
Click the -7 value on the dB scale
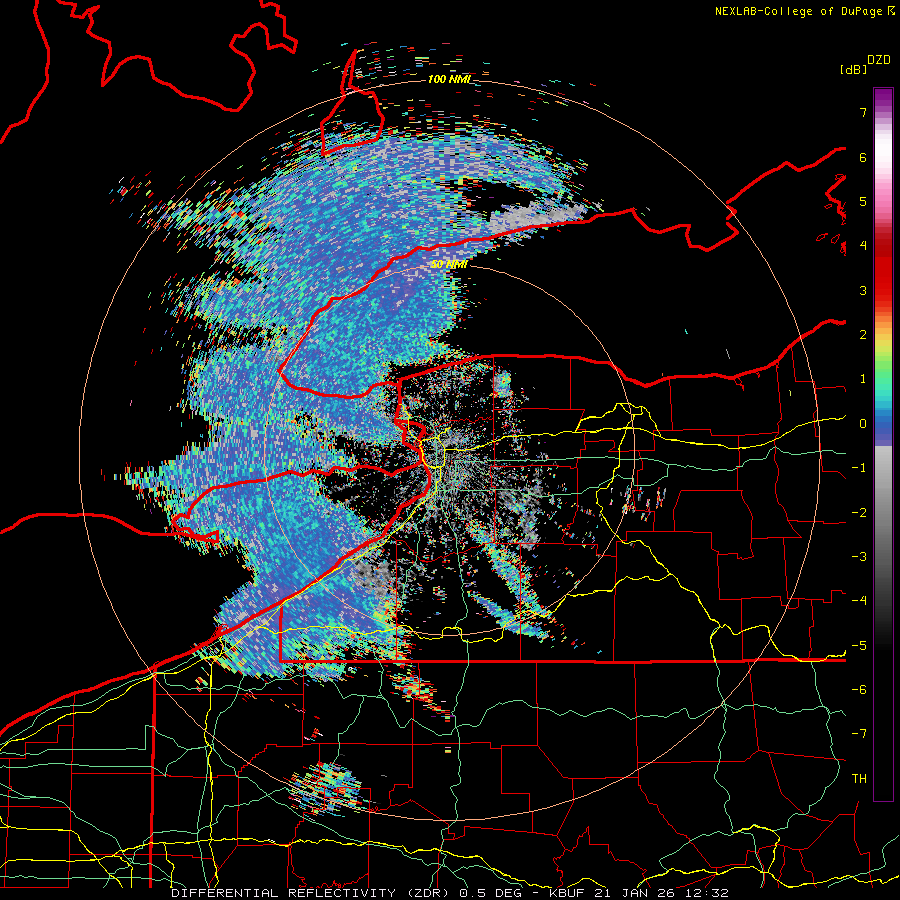coord(859,734)
